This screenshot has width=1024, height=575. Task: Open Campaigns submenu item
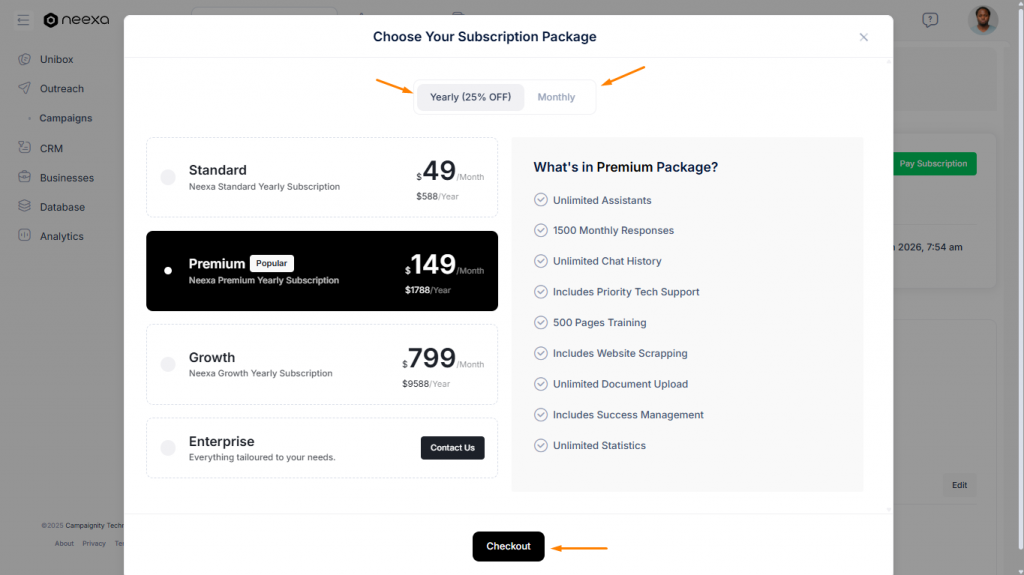click(x=66, y=118)
